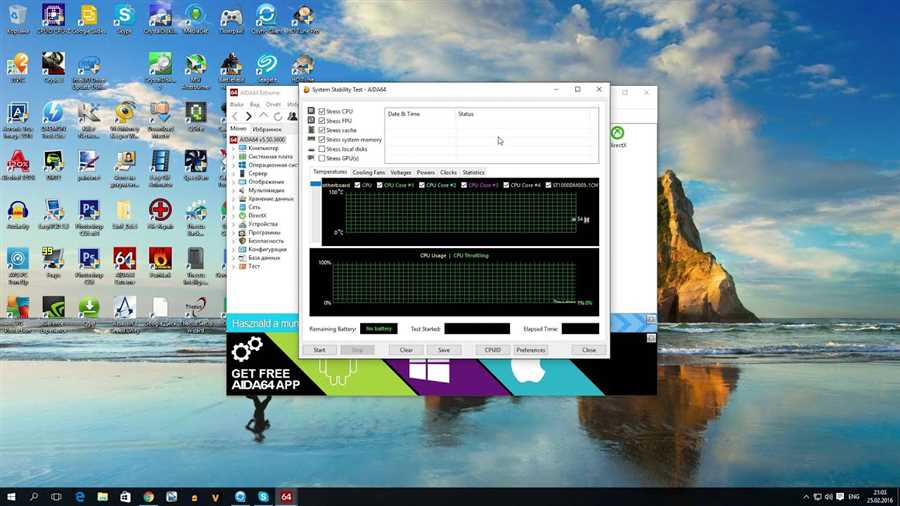
Task: Click the Save button
Action: click(444, 349)
